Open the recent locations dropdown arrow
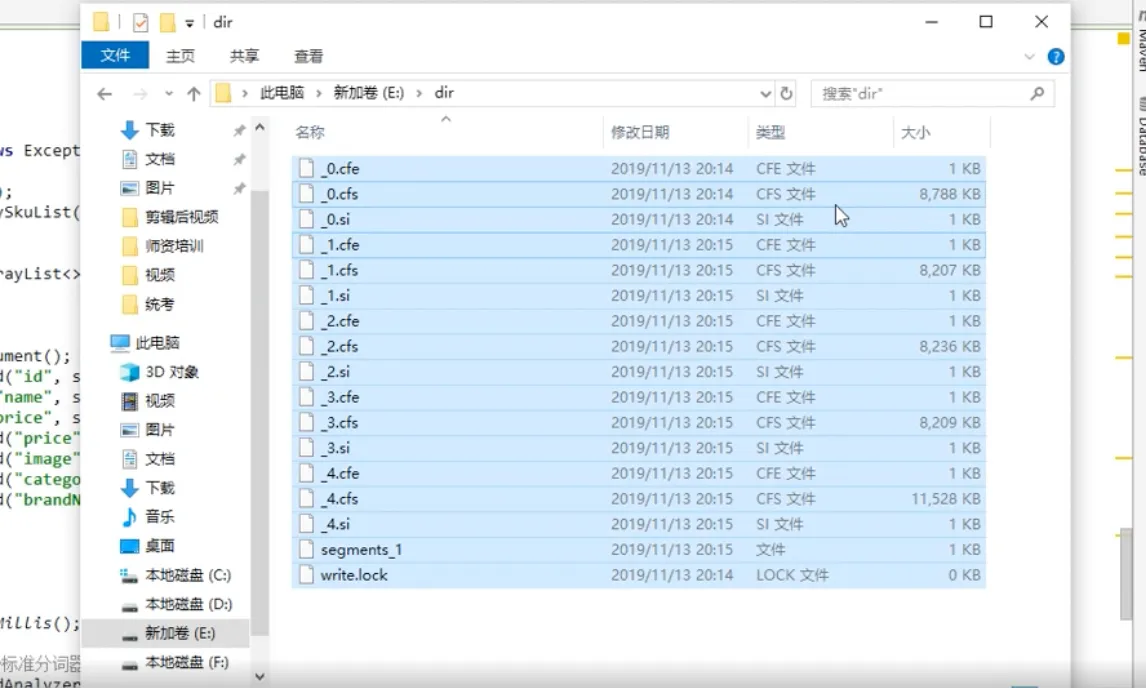1146x688 pixels. pyautogui.click(x=169, y=94)
